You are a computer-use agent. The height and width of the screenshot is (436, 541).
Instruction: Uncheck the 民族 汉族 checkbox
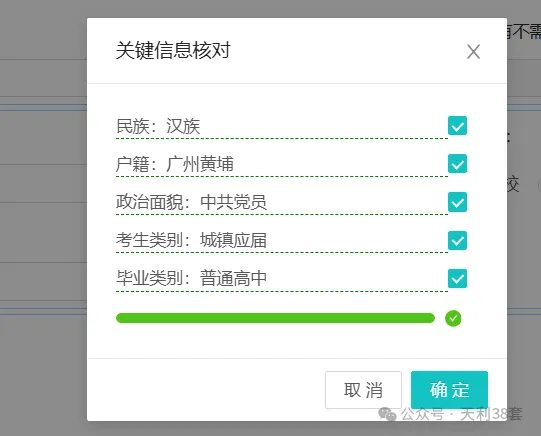[x=458, y=126]
